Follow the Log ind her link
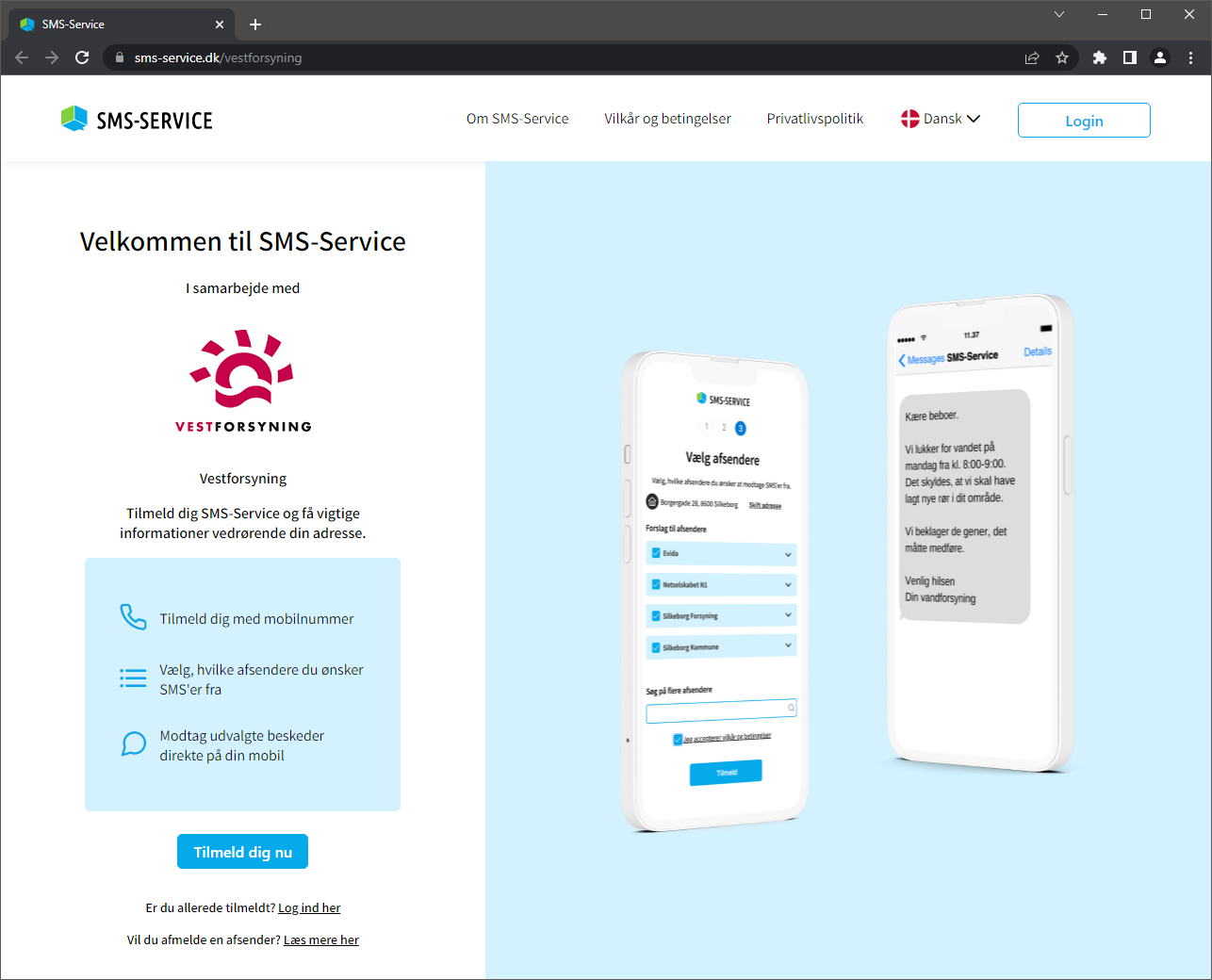This screenshot has height=980, width=1212. click(309, 908)
